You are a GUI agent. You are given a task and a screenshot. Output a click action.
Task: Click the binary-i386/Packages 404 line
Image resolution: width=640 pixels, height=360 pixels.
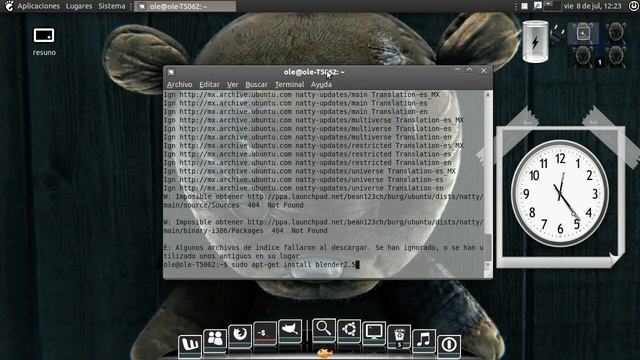click(x=246, y=231)
